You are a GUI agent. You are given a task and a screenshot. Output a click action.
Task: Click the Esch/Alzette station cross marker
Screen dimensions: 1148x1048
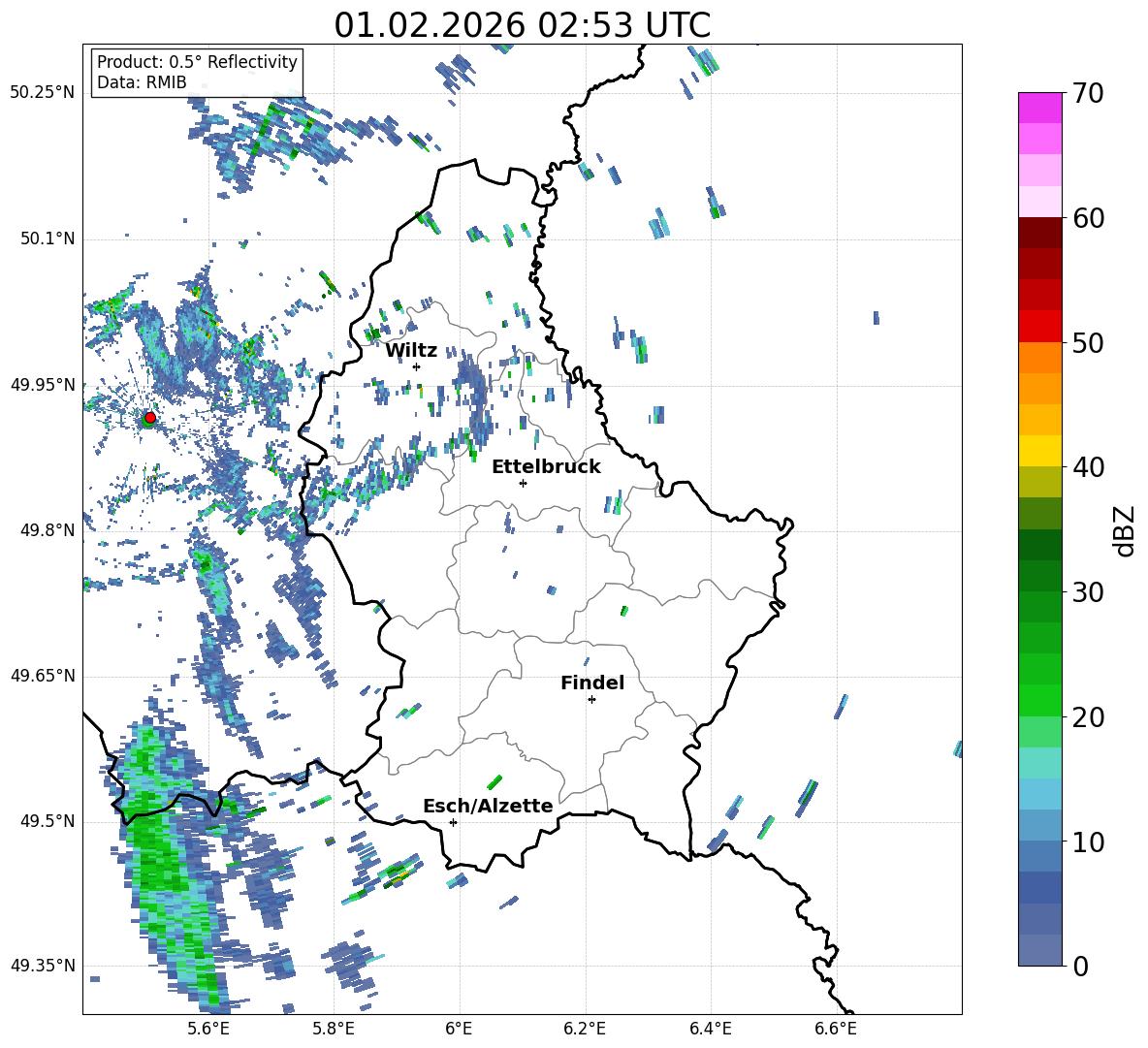[x=453, y=822]
